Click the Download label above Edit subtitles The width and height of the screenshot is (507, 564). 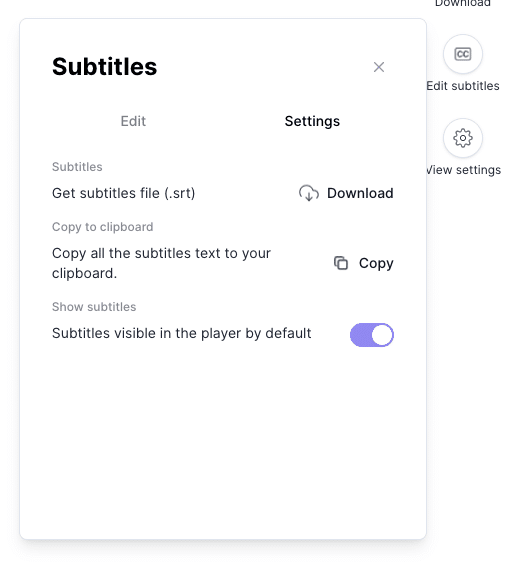pyautogui.click(x=463, y=3)
